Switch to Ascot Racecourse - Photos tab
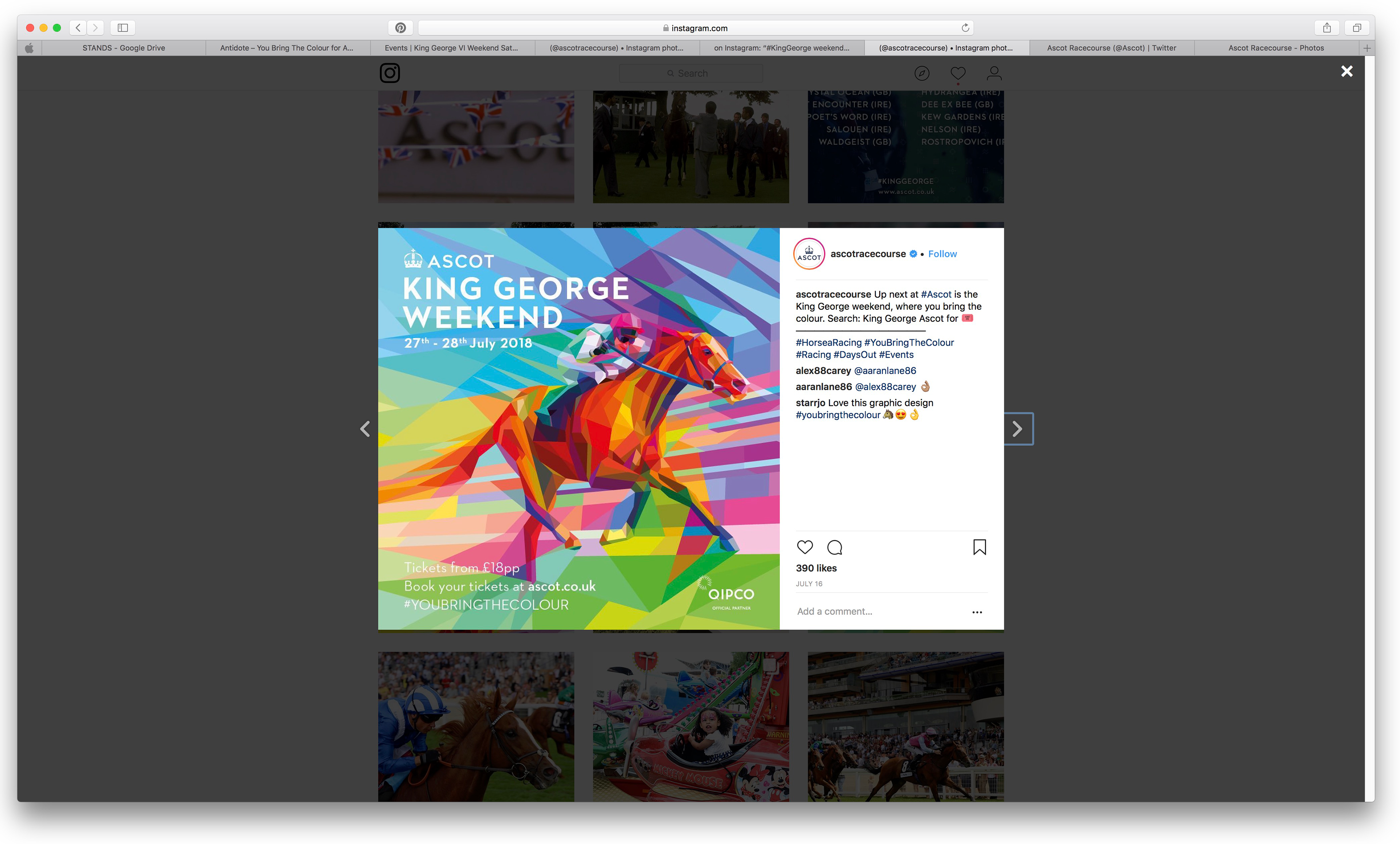Image resolution: width=1400 pixels, height=844 pixels. [1276, 48]
